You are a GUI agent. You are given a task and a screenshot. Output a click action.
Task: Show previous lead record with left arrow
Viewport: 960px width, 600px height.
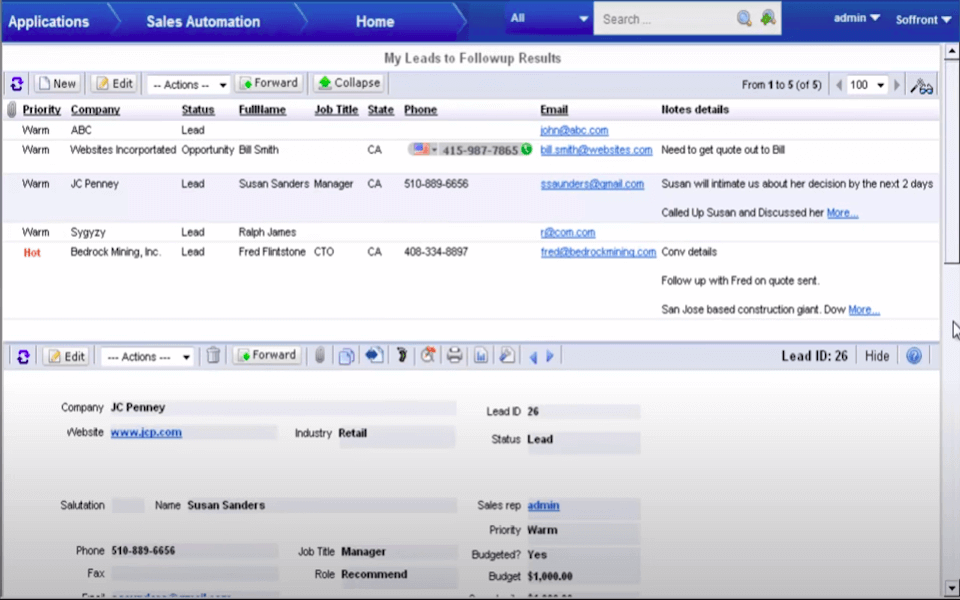tap(533, 357)
